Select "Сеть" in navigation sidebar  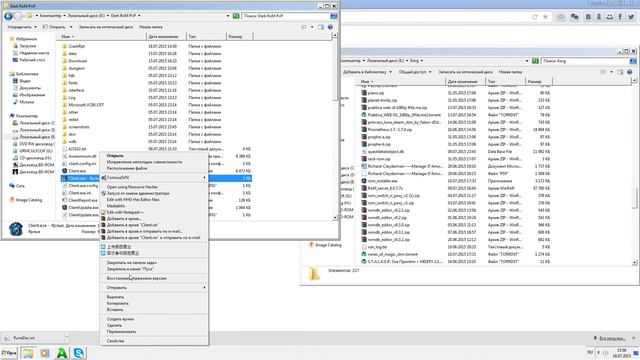point(20,186)
